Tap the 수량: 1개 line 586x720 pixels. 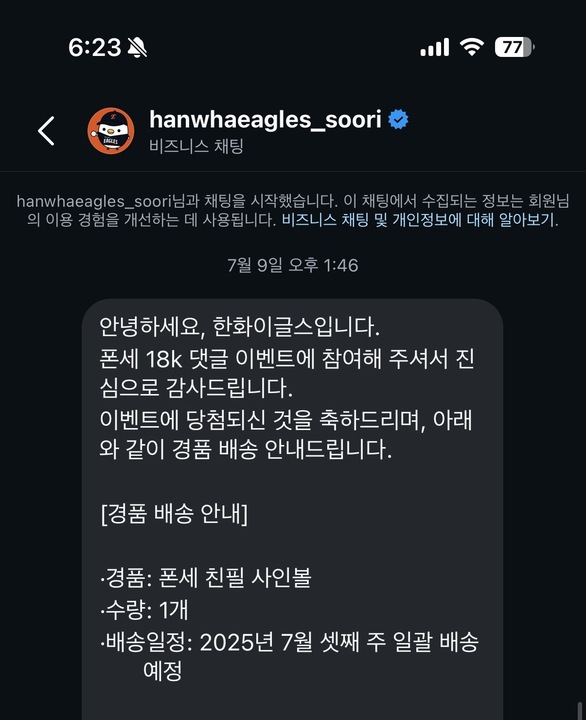click(x=144, y=610)
